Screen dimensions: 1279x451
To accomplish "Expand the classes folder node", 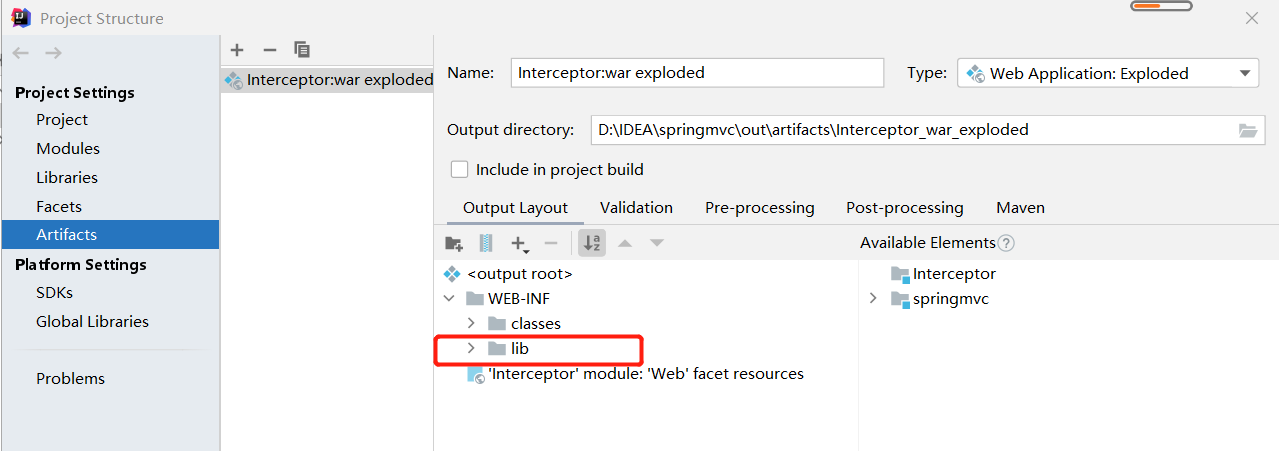I will pyautogui.click(x=471, y=324).
